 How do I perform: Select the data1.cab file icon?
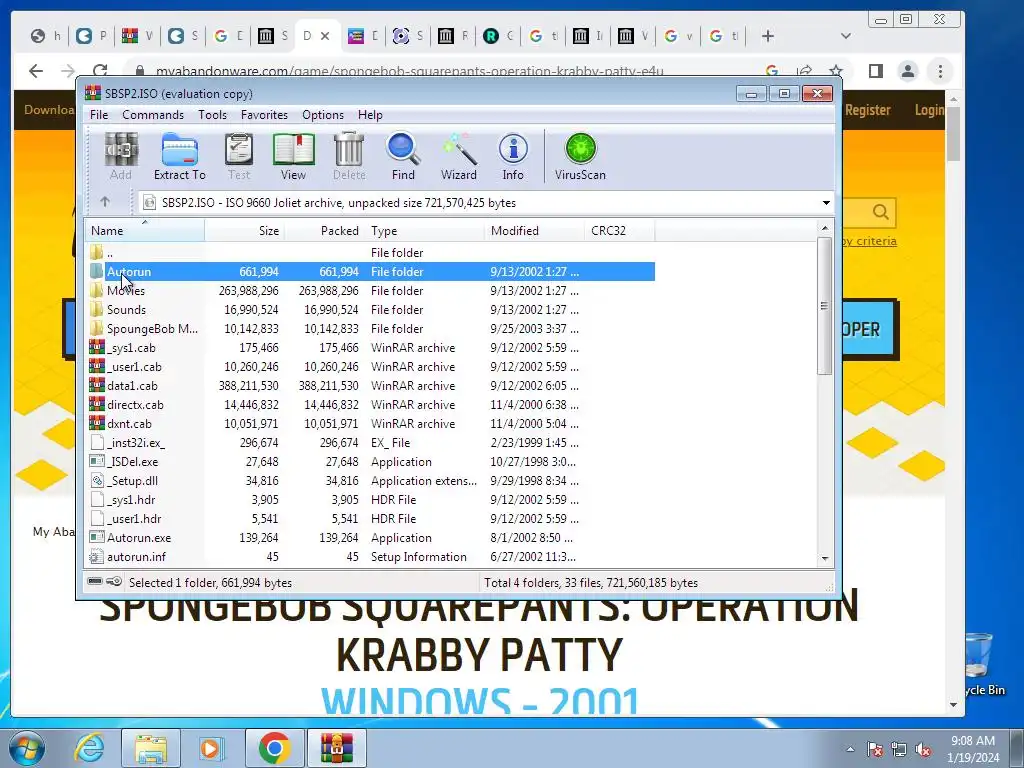[97, 385]
